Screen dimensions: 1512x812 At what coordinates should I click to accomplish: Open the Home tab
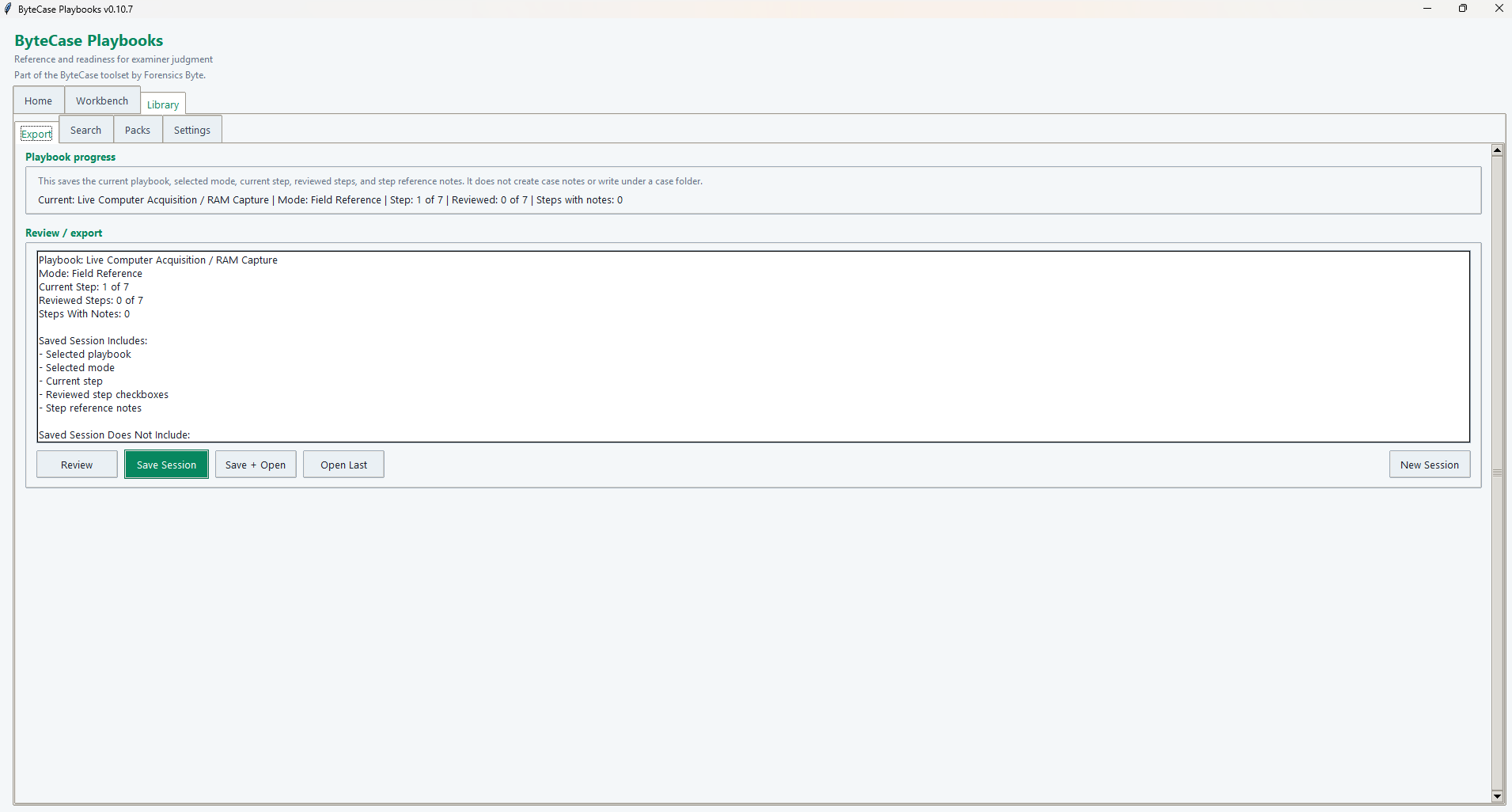click(38, 101)
